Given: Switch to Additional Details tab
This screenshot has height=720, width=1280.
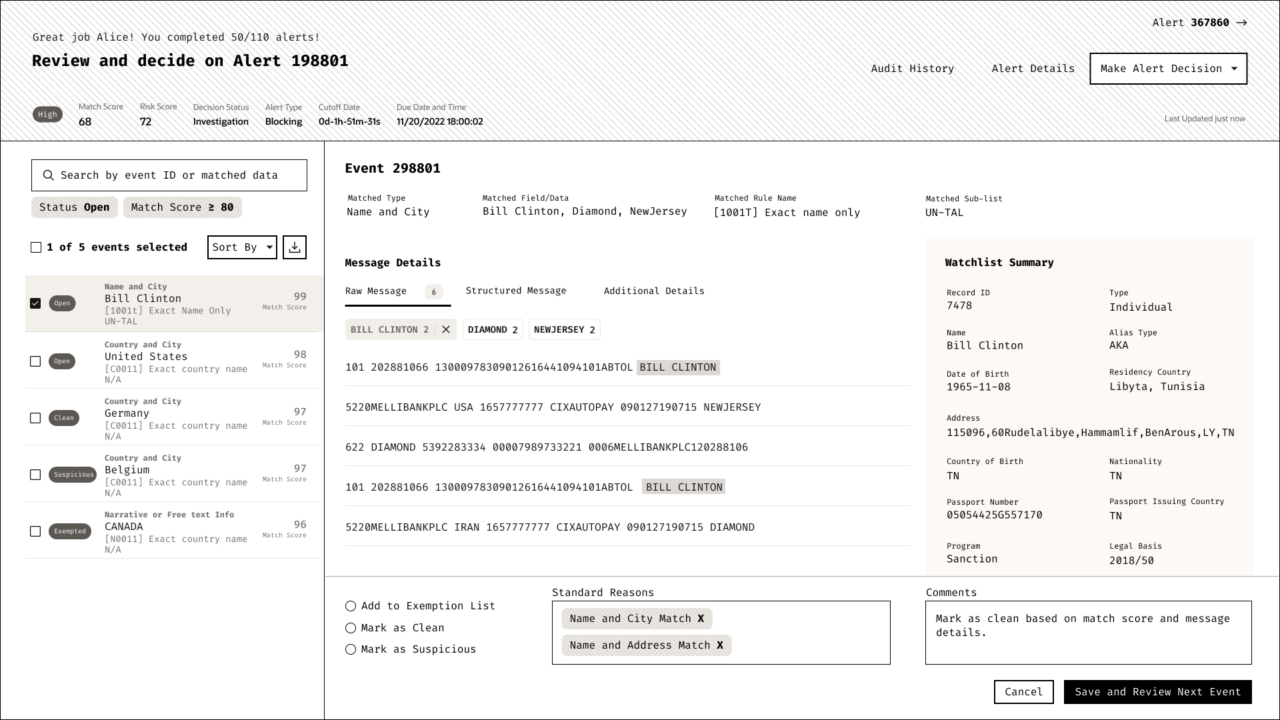Looking at the screenshot, I should 654,291.
